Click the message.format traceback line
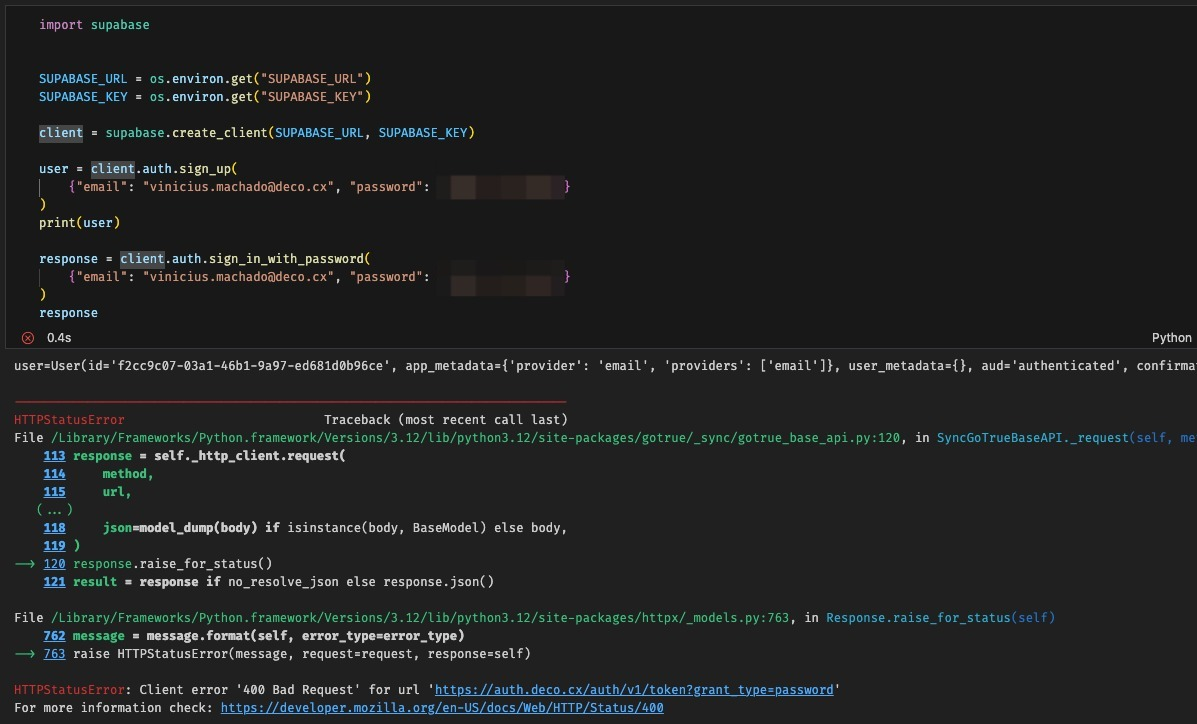This screenshot has height=724, width=1197. click(268, 636)
